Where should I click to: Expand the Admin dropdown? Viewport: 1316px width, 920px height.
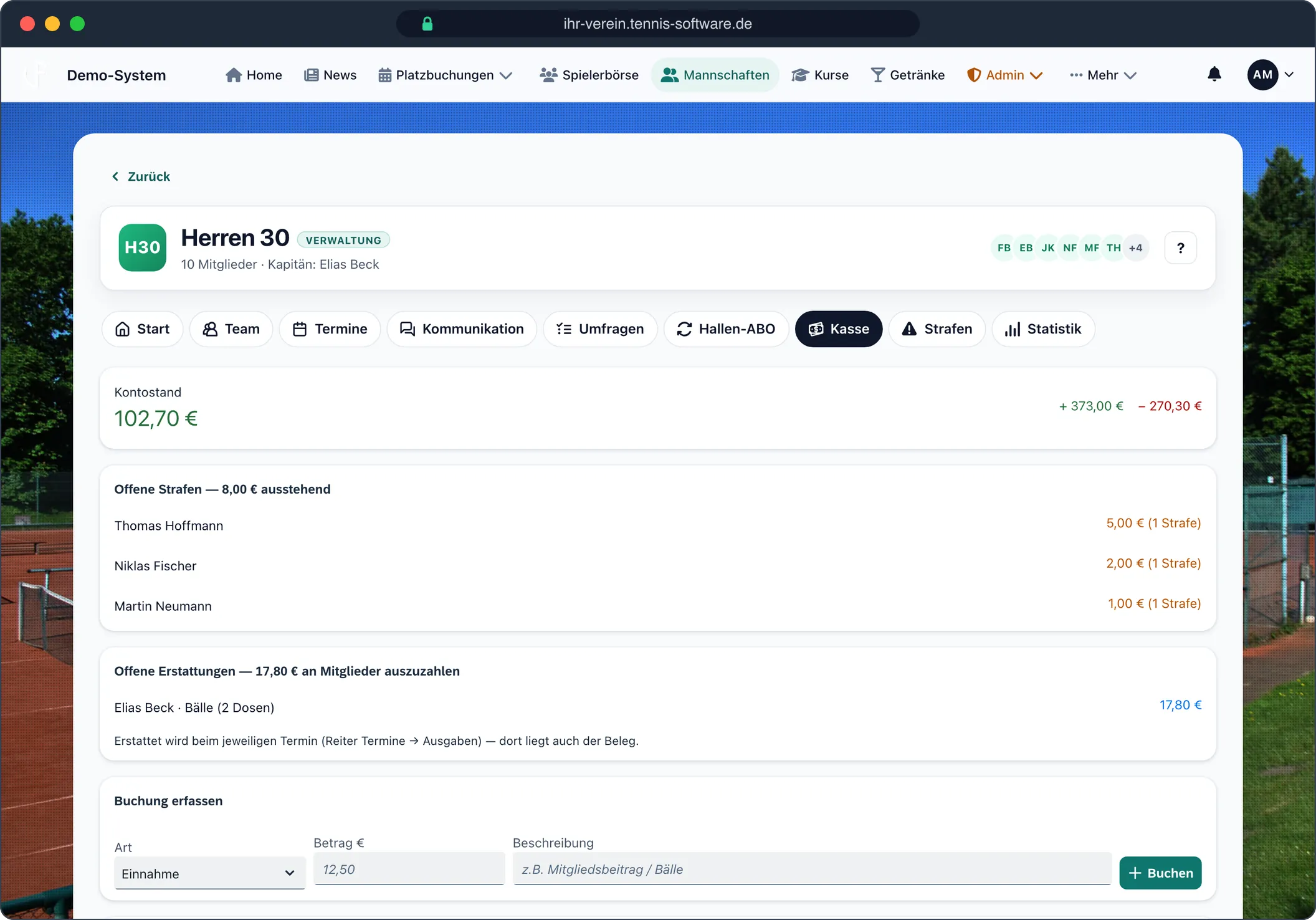[x=1004, y=75]
